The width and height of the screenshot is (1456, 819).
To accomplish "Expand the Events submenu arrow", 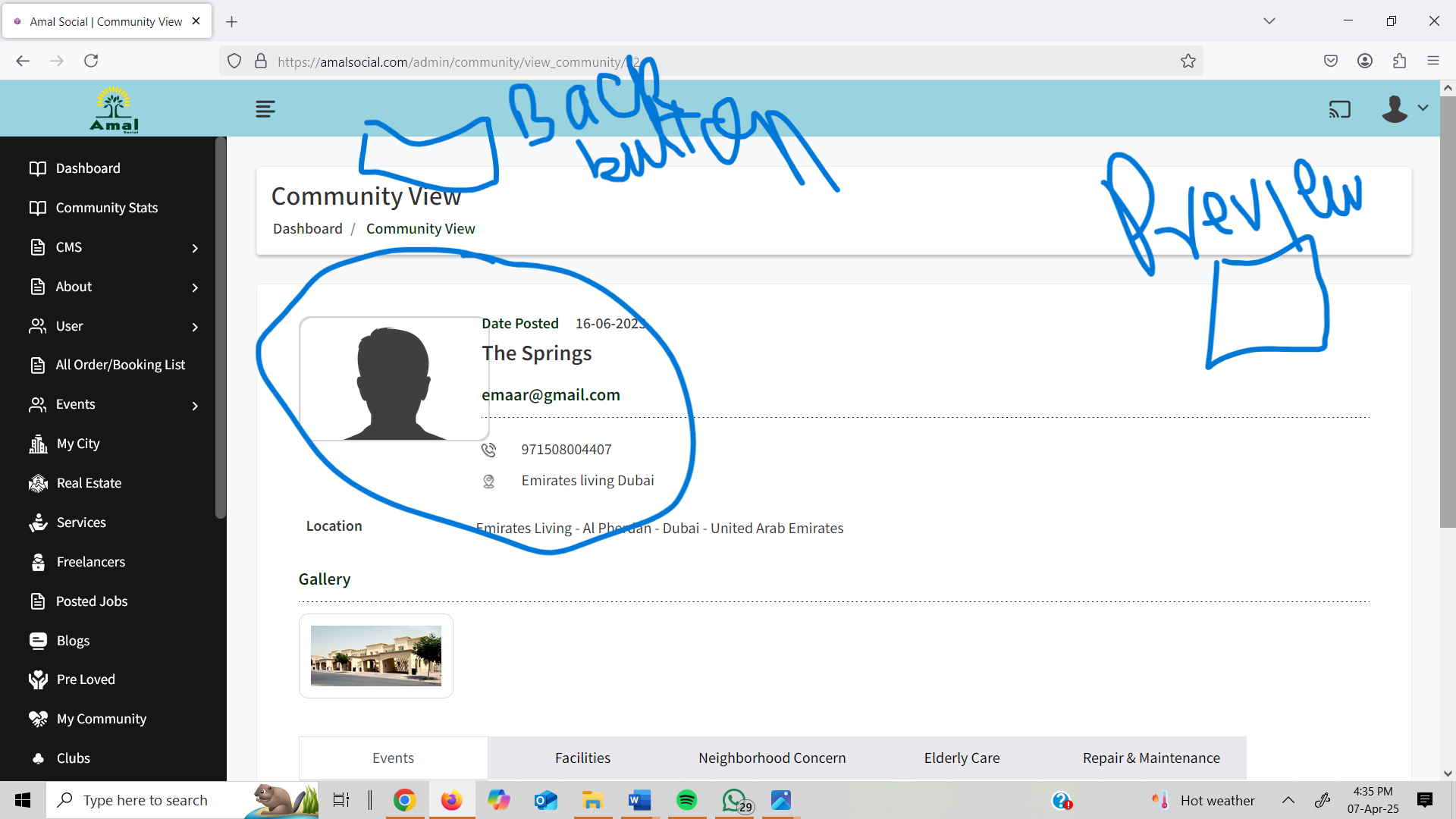I will pyautogui.click(x=195, y=406).
